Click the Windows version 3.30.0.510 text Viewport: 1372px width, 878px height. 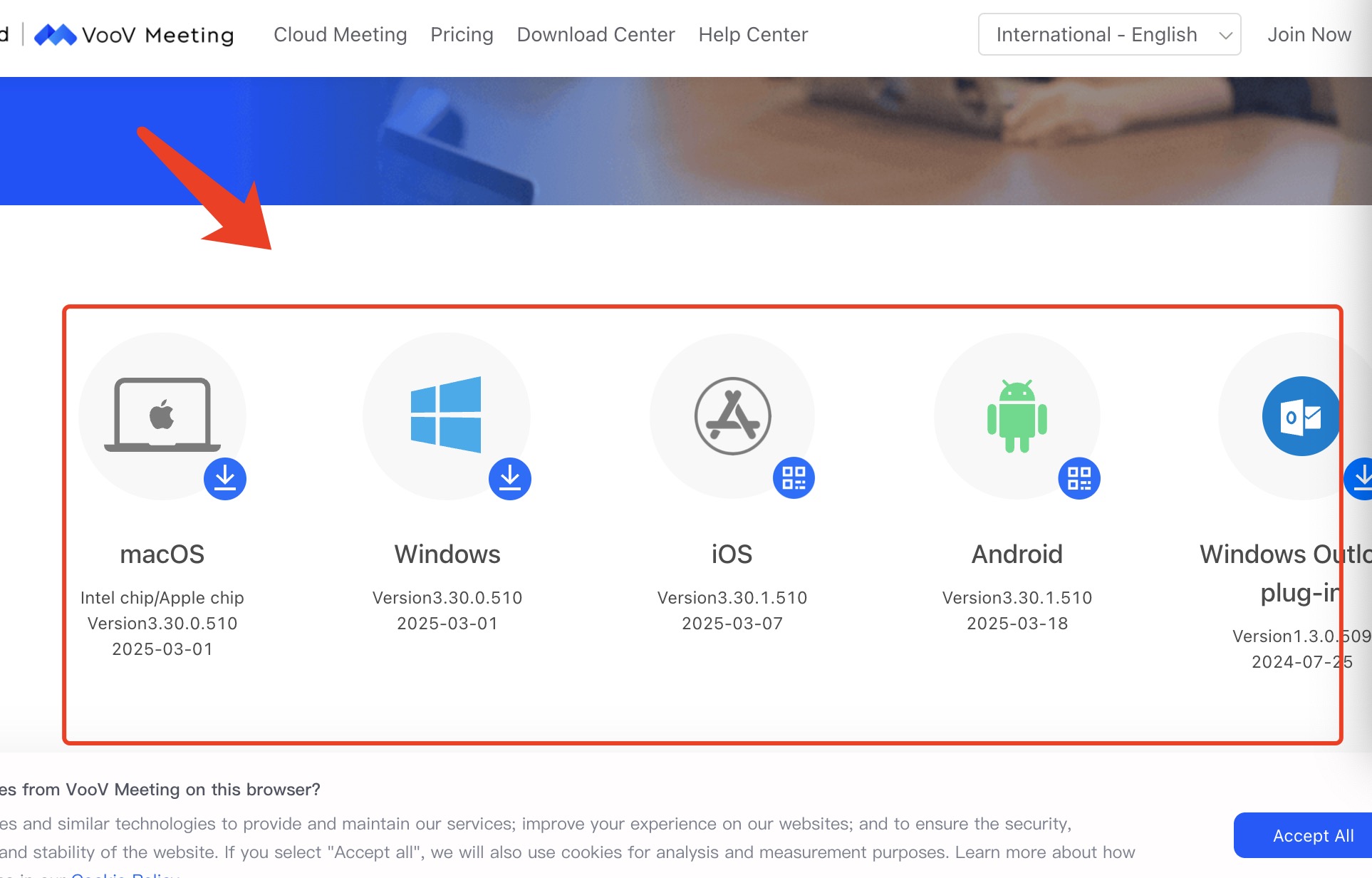pyautogui.click(x=447, y=598)
